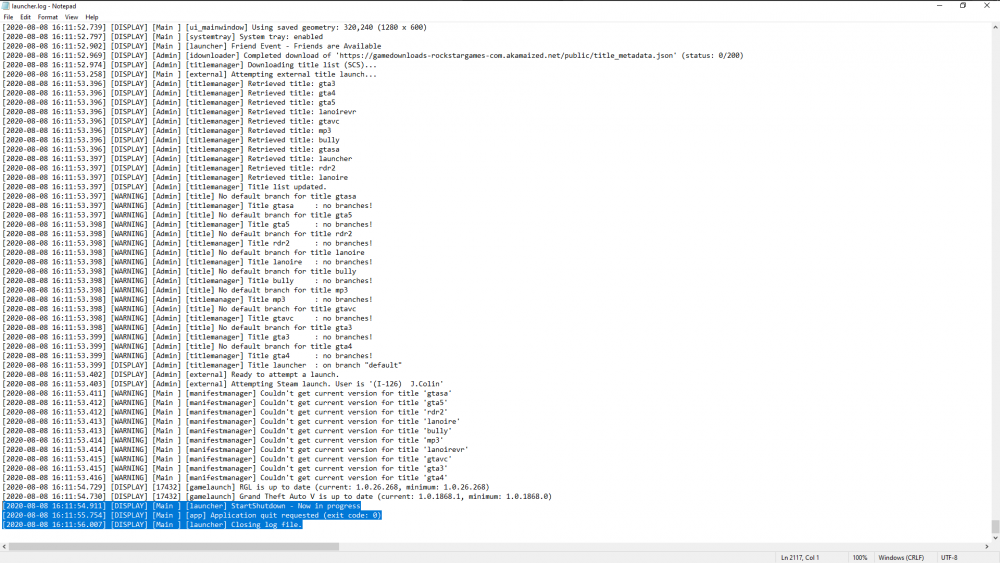Click the vertical scrollbar thumb
The height and width of the screenshot is (563, 1000).
995,527
